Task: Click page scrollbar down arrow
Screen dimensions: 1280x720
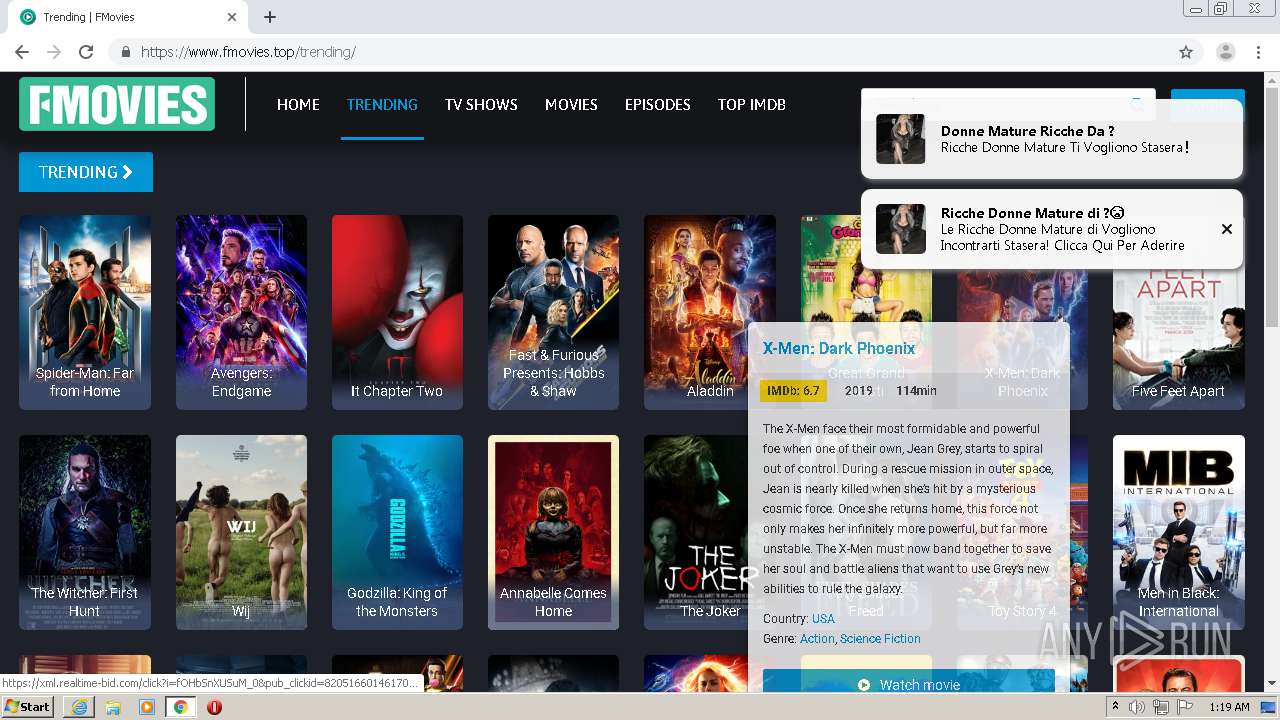Action: tap(1272, 684)
